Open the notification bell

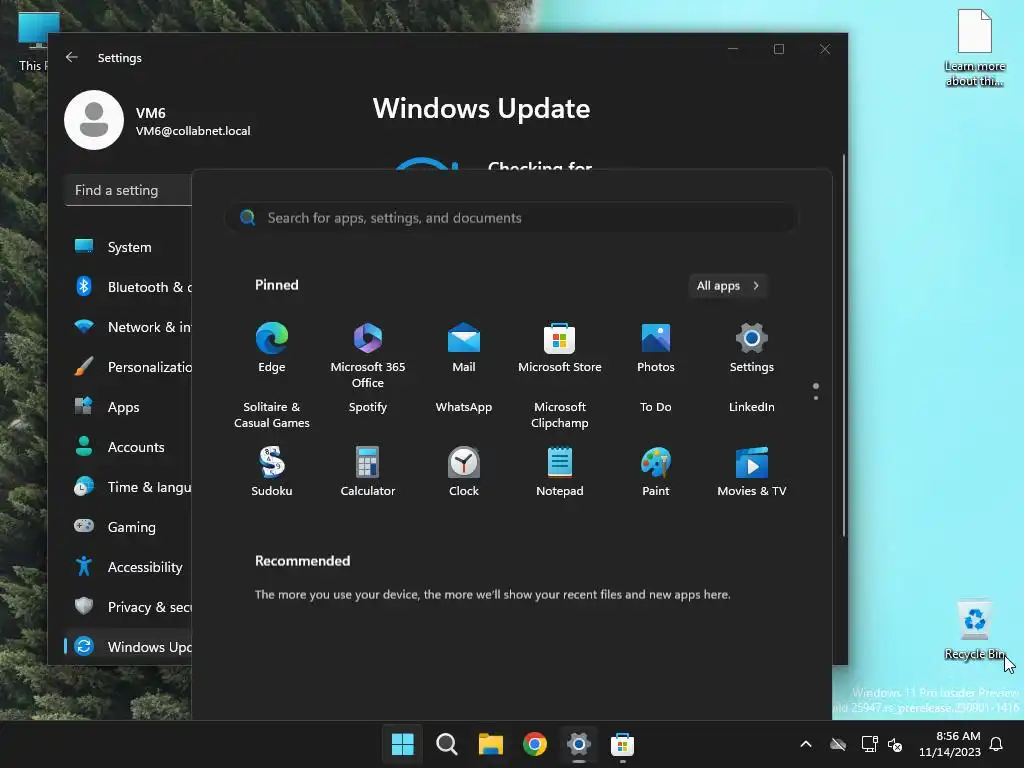click(x=997, y=744)
